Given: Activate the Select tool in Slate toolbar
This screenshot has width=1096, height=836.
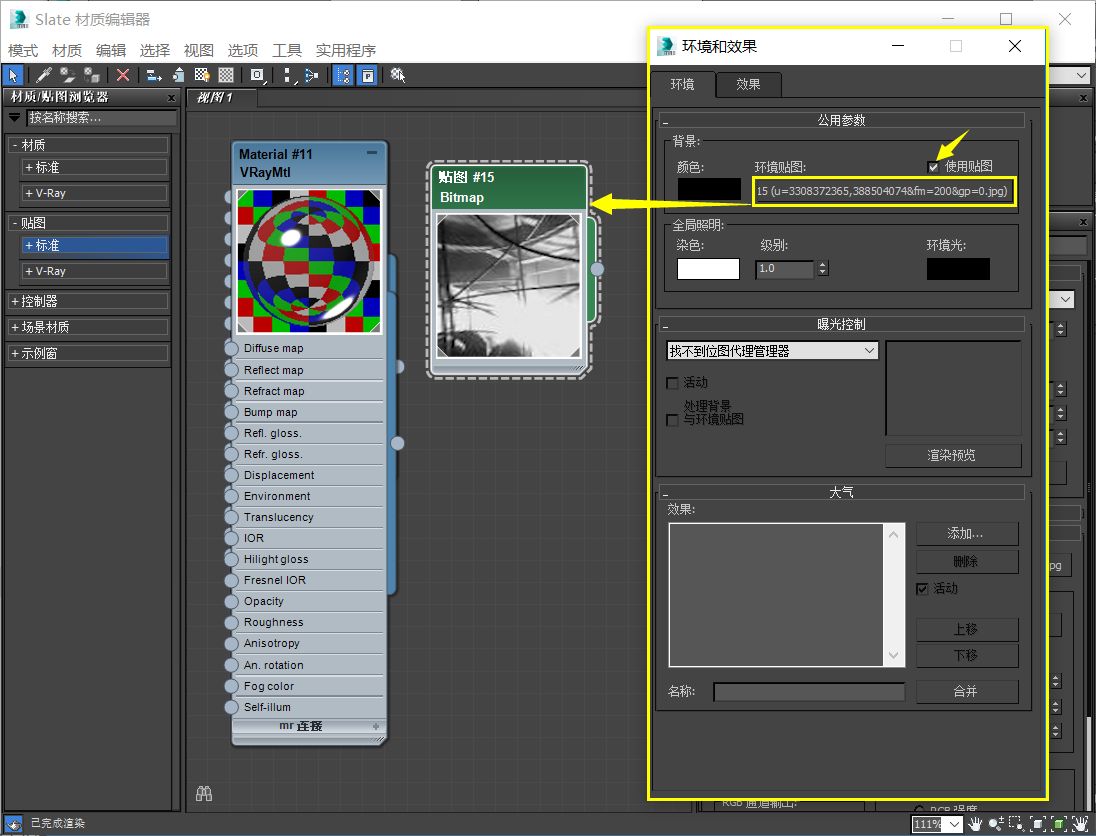Looking at the screenshot, I should click(13, 75).
